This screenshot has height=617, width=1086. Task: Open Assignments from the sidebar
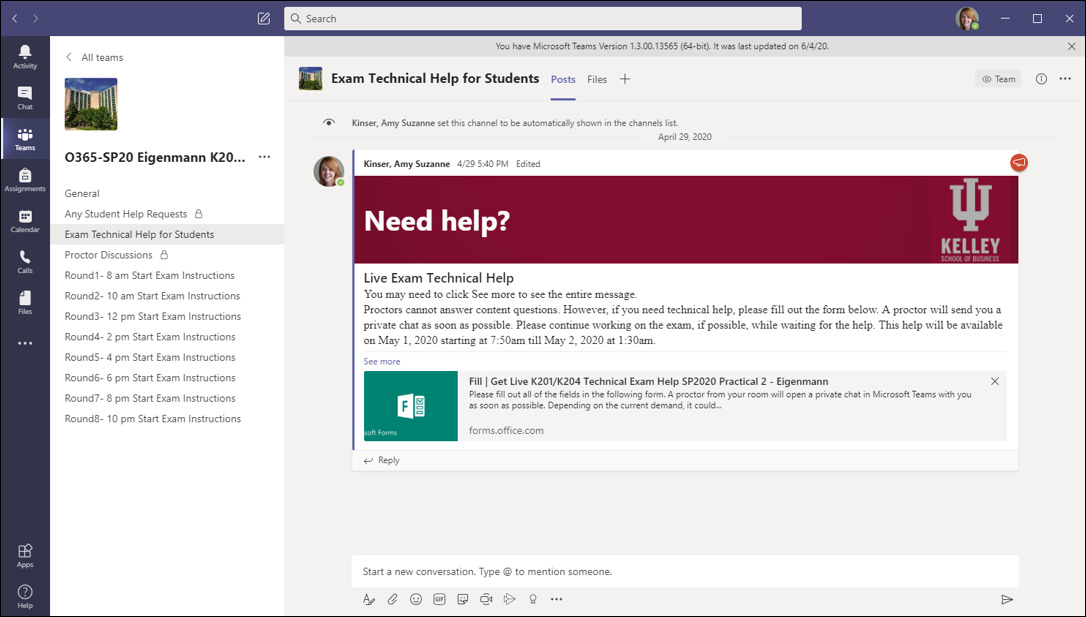pos(25,179)
